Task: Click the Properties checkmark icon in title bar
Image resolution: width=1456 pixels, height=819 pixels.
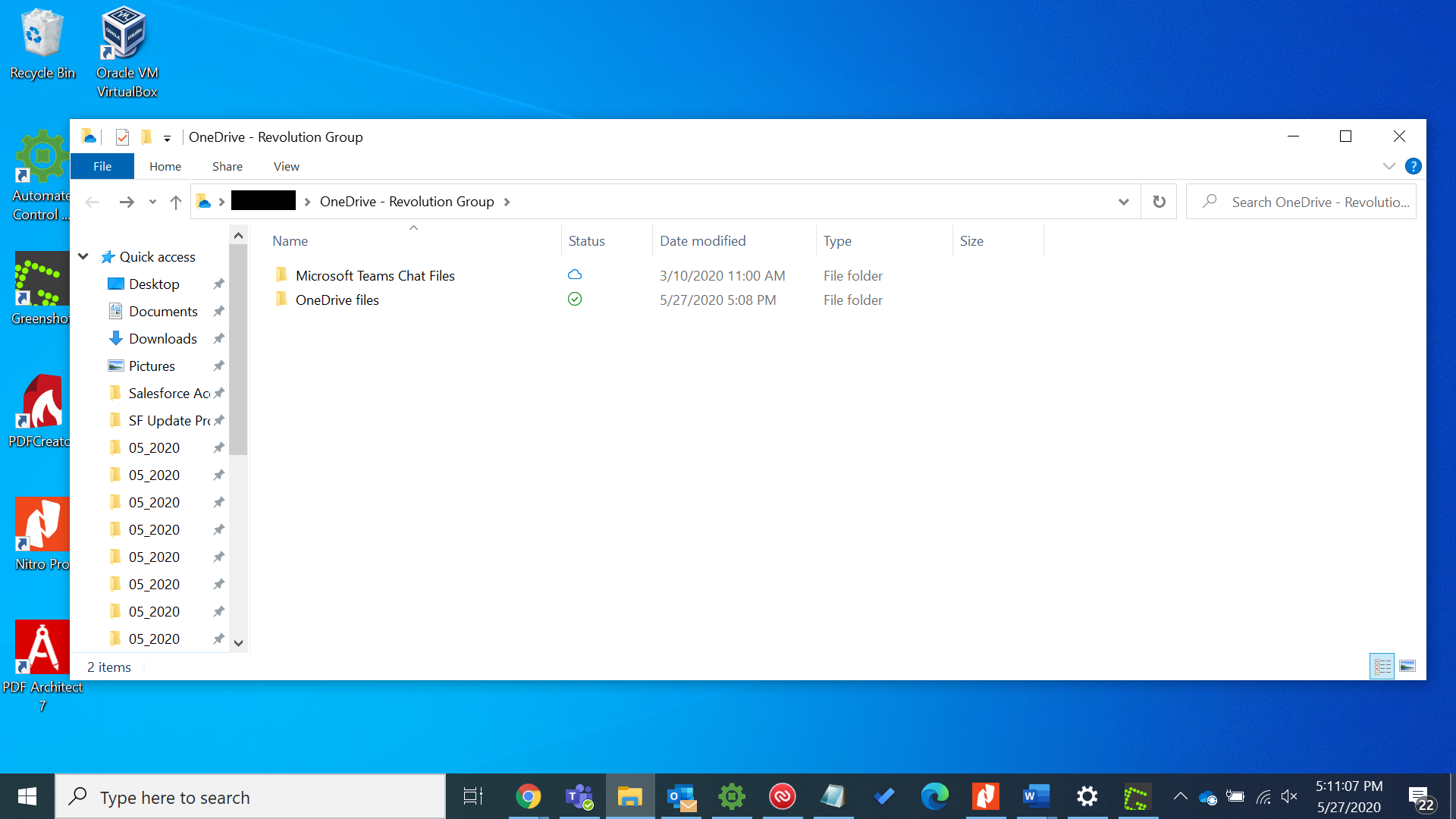Action: click(122, 137)
